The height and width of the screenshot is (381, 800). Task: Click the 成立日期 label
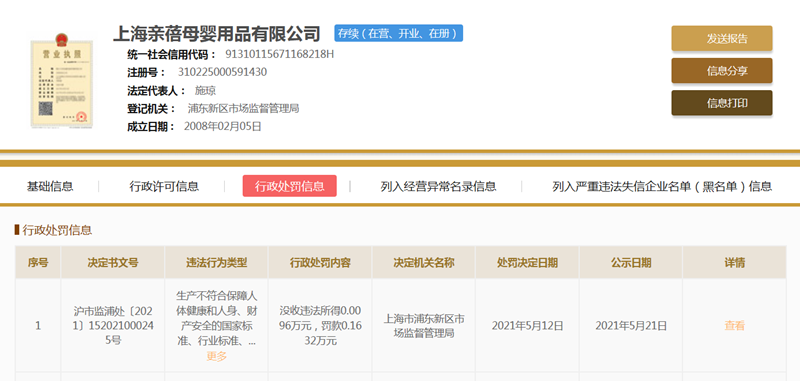point(151,126)
